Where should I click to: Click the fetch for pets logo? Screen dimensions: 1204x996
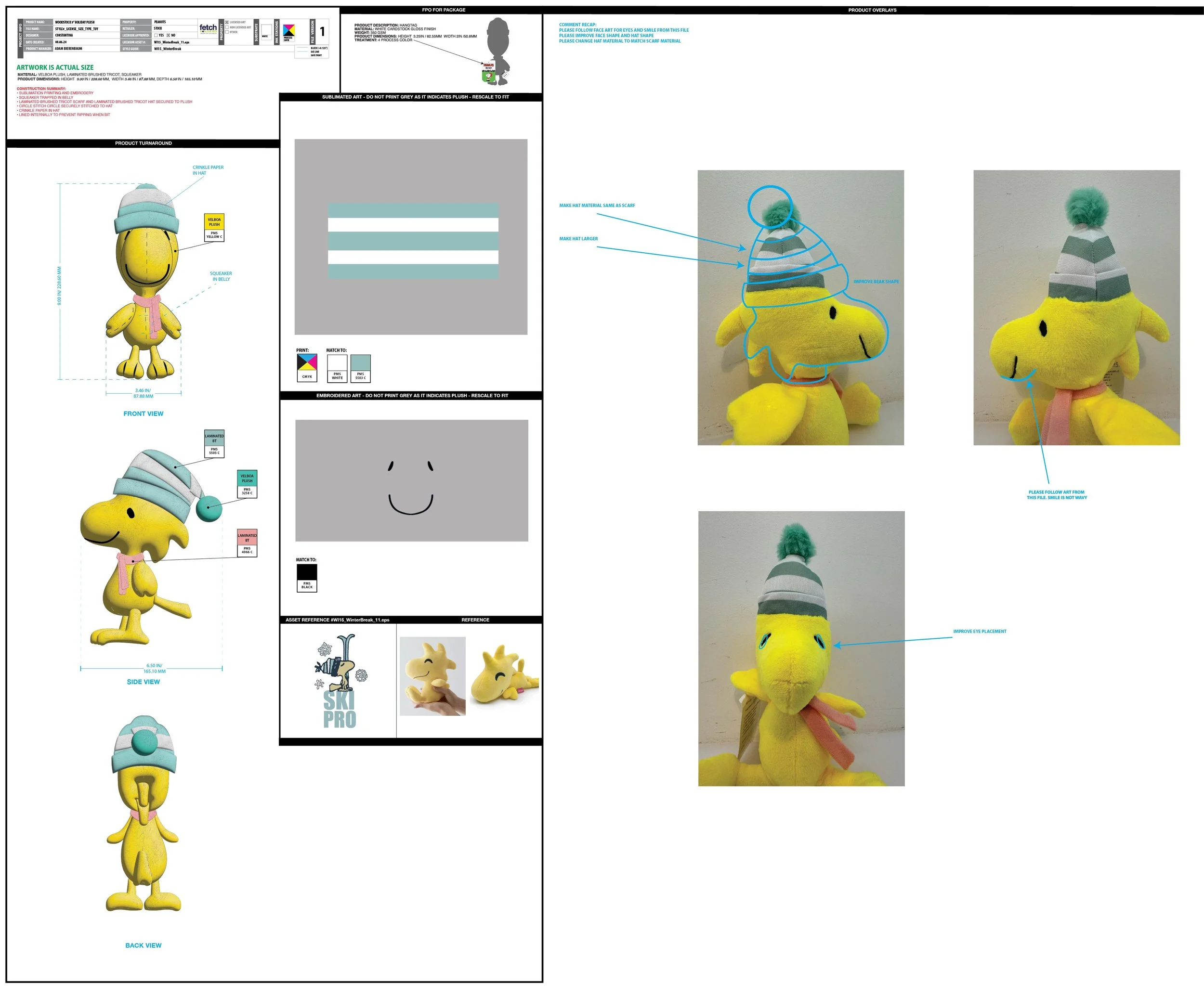tap(208, 29)
